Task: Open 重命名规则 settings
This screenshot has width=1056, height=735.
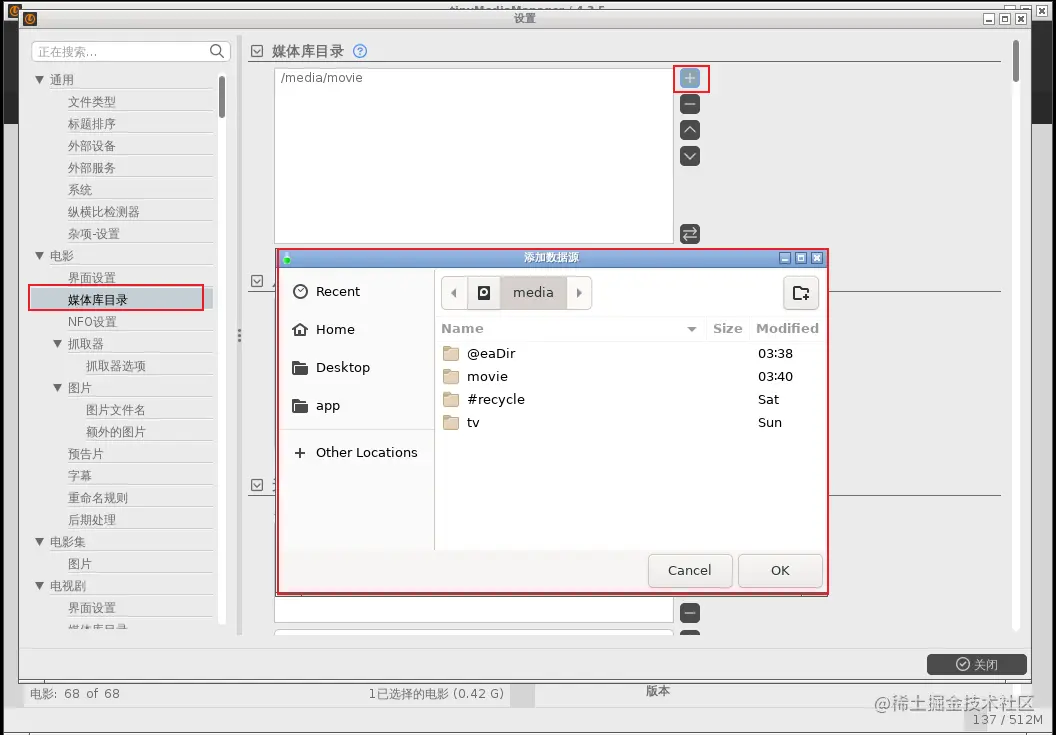Action: (x=98, y=498)
